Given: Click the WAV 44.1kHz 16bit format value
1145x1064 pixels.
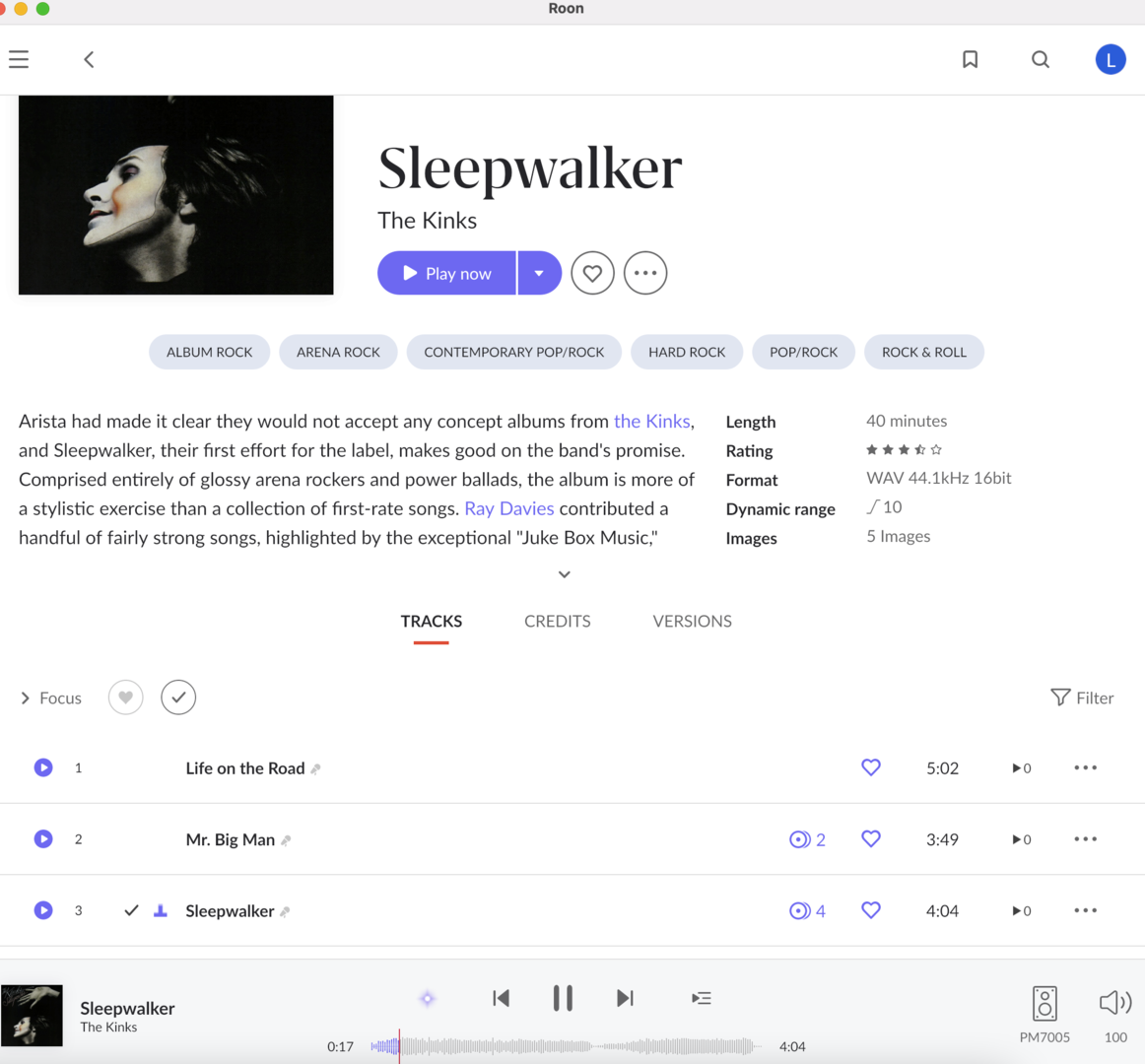Looking at the screenshot, I should 939,479.
